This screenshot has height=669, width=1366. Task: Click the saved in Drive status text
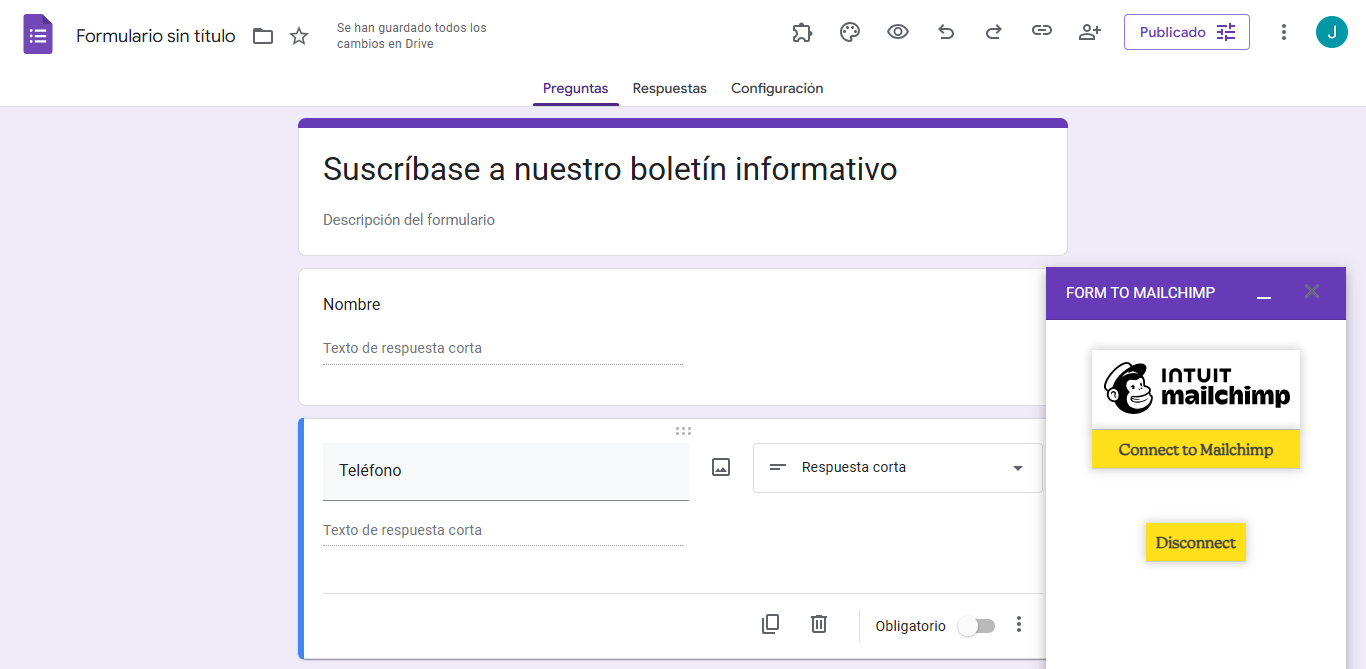(412, 36)
